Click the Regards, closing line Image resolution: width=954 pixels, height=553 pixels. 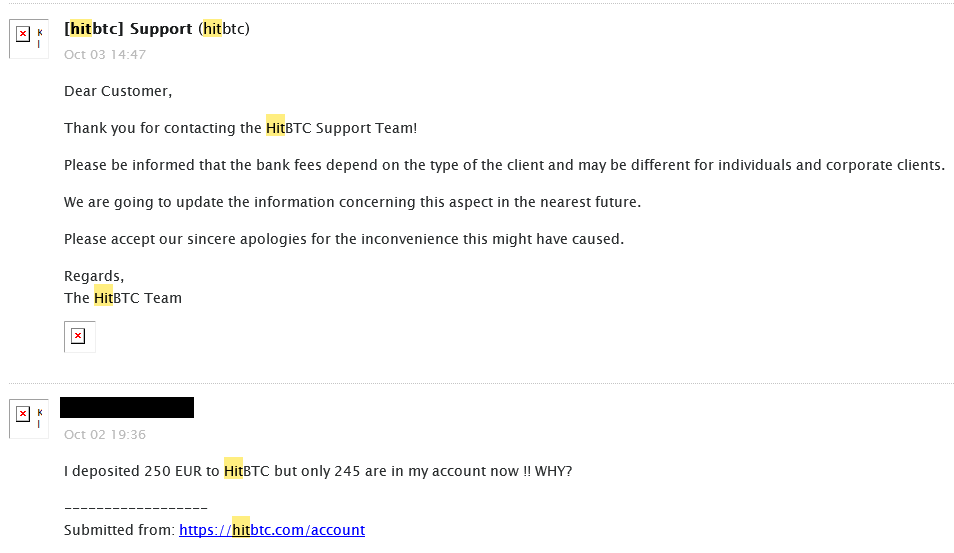[94, 276]
